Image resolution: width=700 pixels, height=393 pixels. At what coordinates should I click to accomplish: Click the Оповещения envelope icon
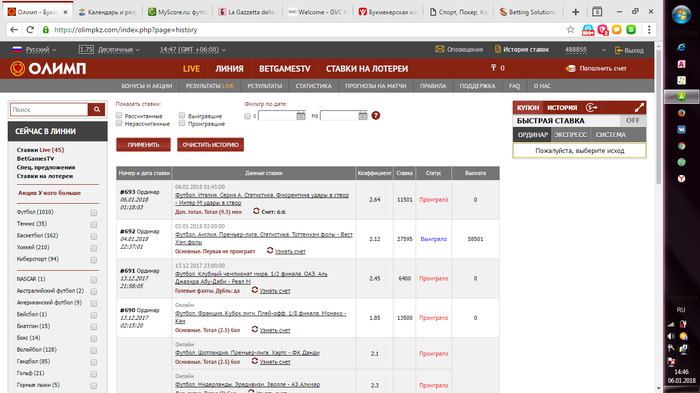tap(440, 50)
